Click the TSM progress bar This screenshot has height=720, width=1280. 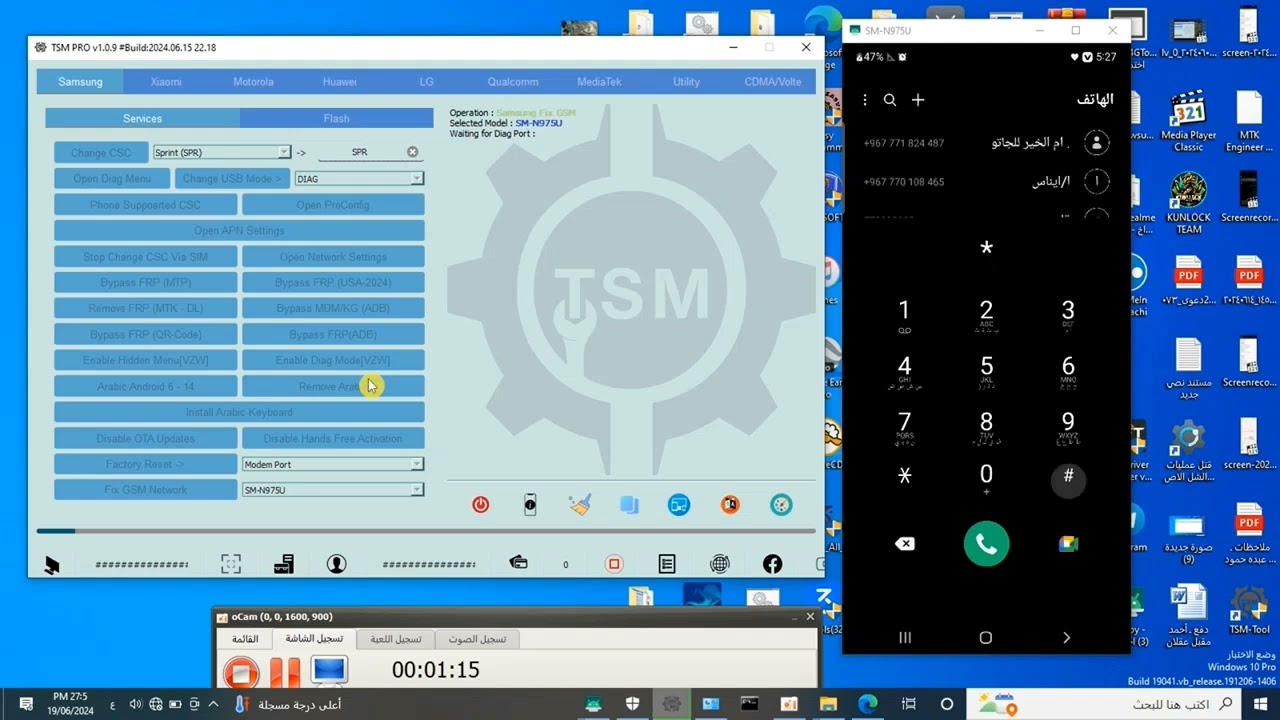pos(426,531)
